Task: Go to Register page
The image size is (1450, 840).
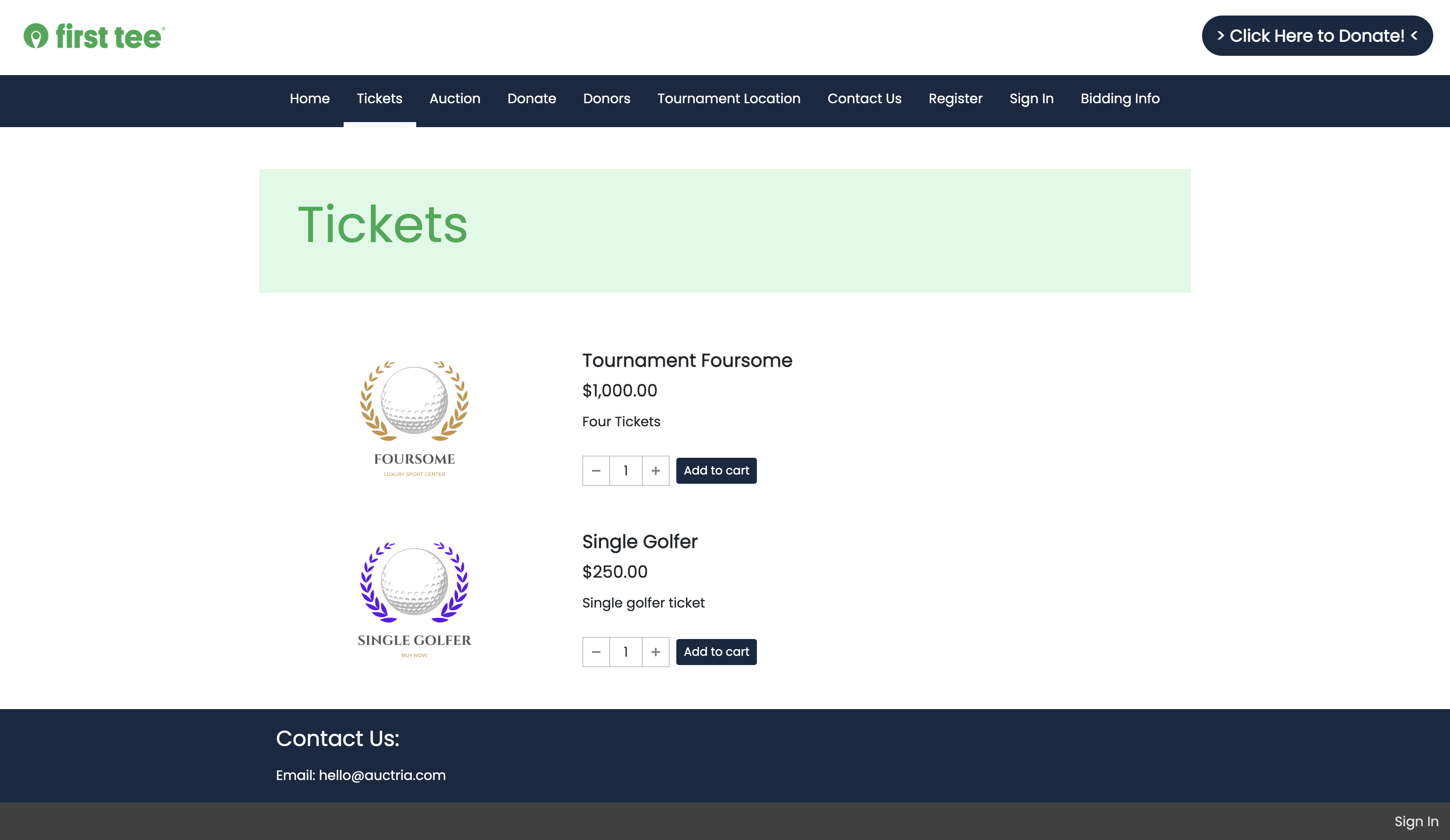Action: (955, 98)
